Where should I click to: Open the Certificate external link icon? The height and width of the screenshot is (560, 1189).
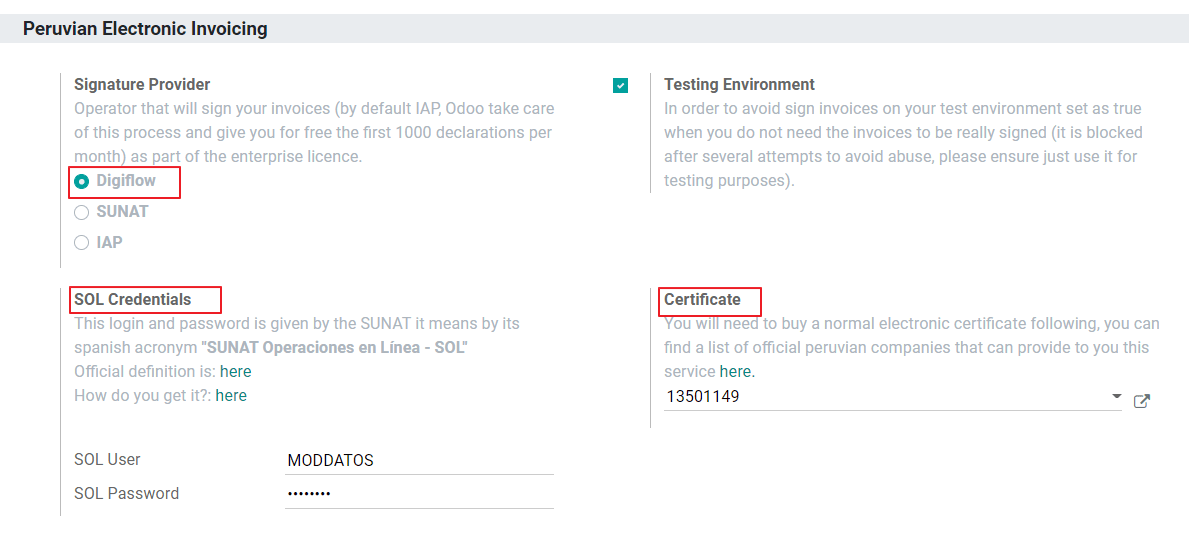pos(1142,401)
